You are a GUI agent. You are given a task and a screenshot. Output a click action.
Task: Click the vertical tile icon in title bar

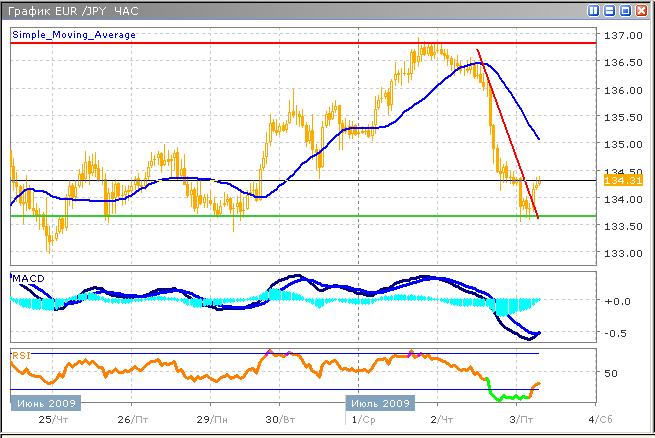point(595,10)
